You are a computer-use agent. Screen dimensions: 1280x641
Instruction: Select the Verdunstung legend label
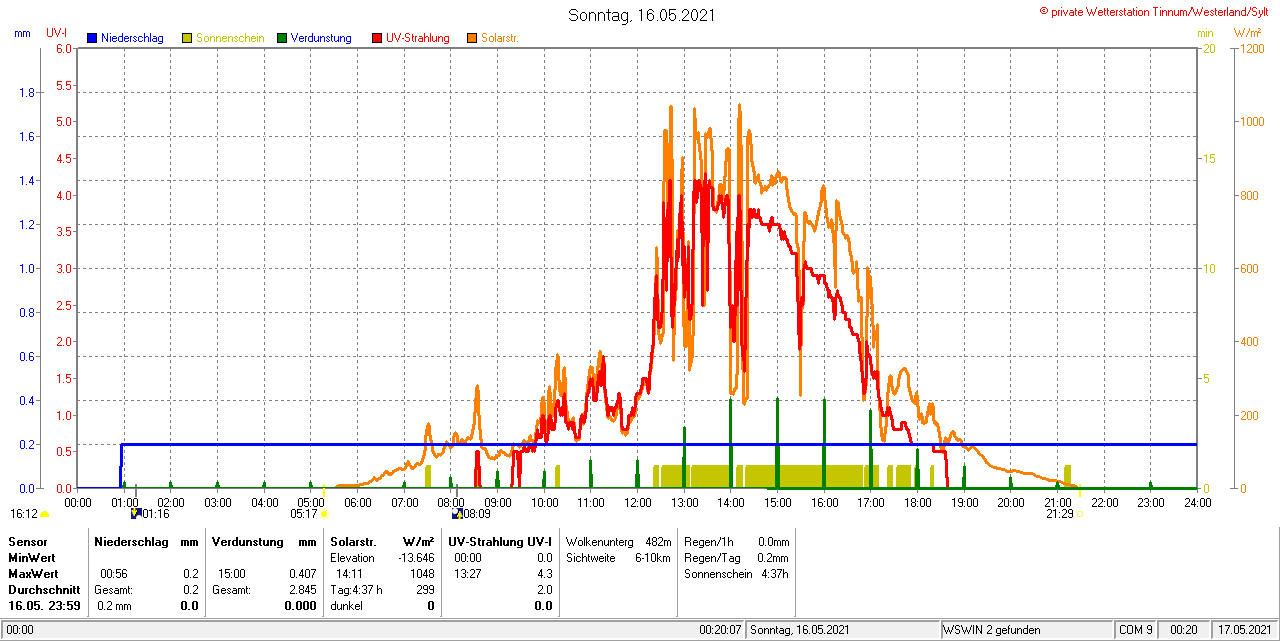tap(321, 38)
